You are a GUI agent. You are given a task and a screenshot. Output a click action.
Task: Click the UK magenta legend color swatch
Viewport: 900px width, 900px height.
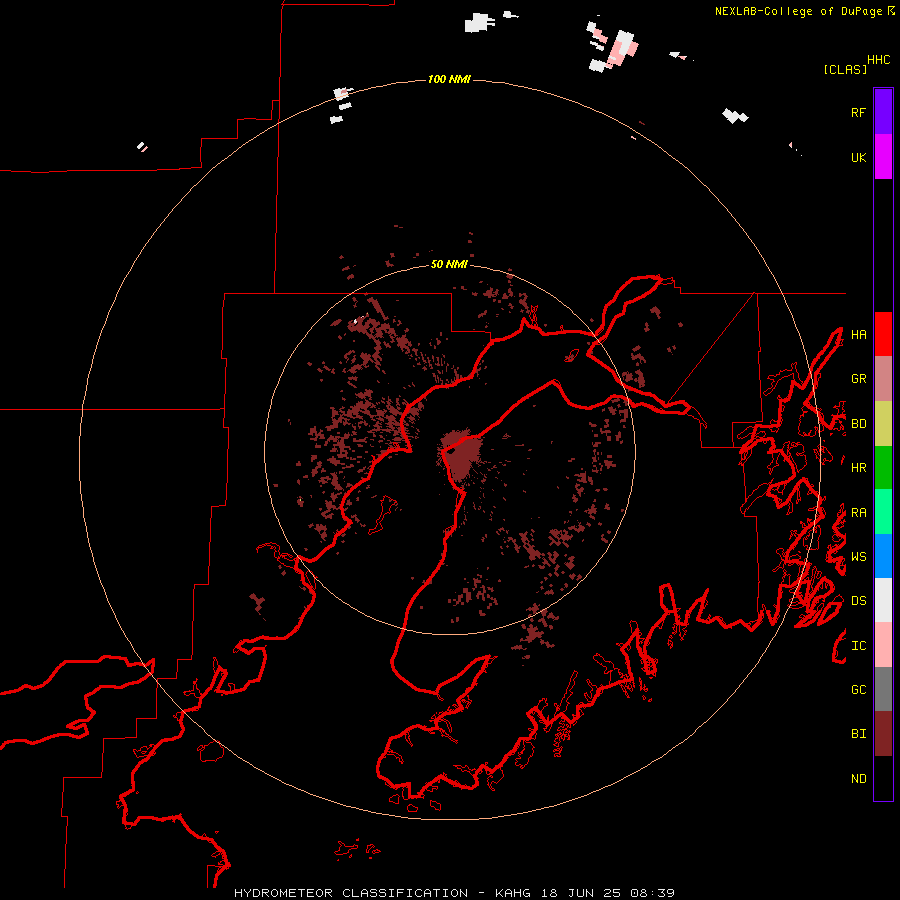[883, 157]
